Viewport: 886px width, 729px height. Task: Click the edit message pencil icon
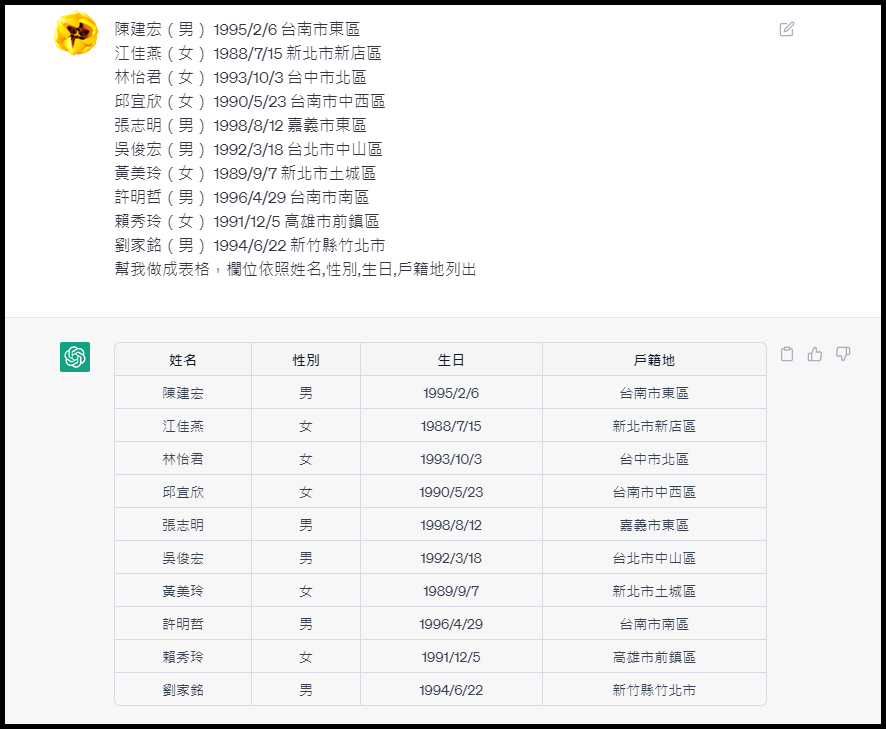tap(787, 29)
